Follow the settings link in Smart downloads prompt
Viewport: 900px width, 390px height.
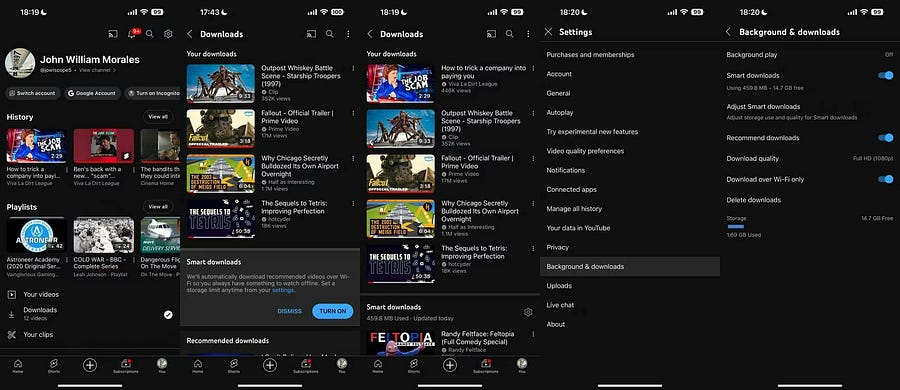pyautogui.click(x=283, y=291)
